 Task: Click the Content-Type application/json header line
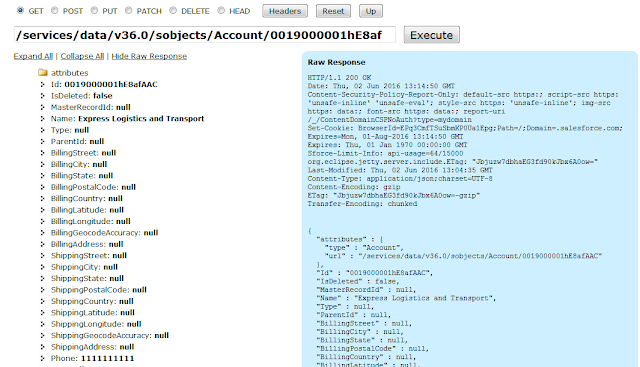click(400, 179)
